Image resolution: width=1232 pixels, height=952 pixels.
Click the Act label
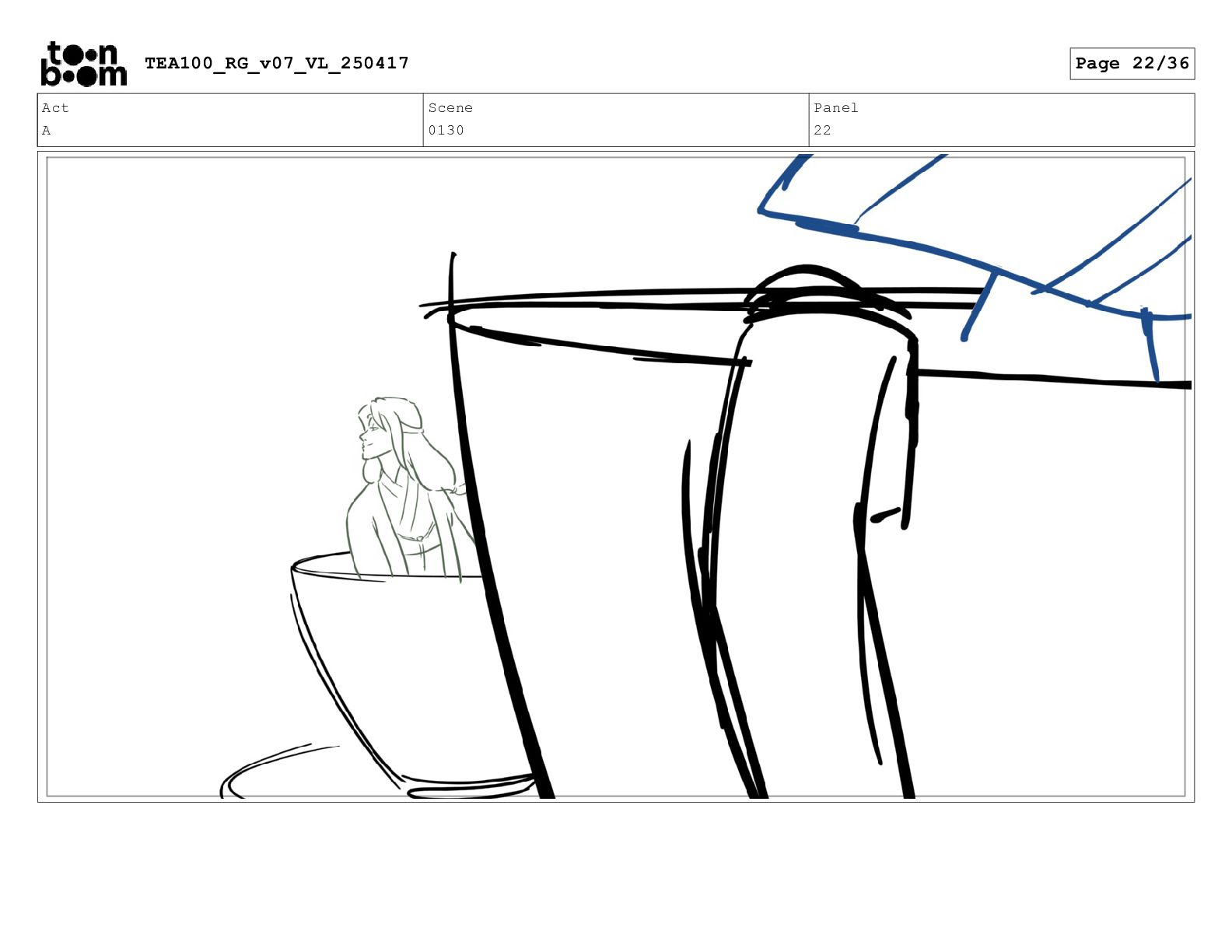[x=55, y=108]
